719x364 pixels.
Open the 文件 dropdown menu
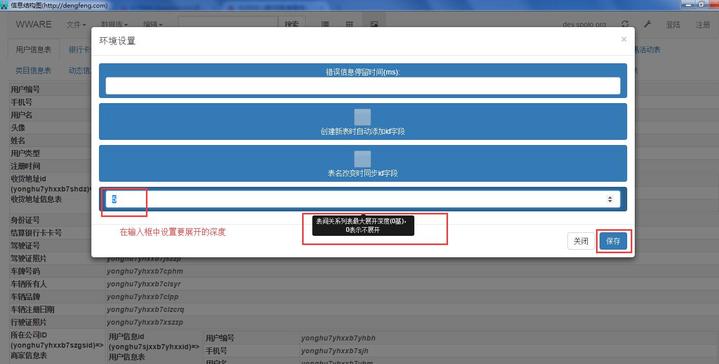(x=76, y=24)
